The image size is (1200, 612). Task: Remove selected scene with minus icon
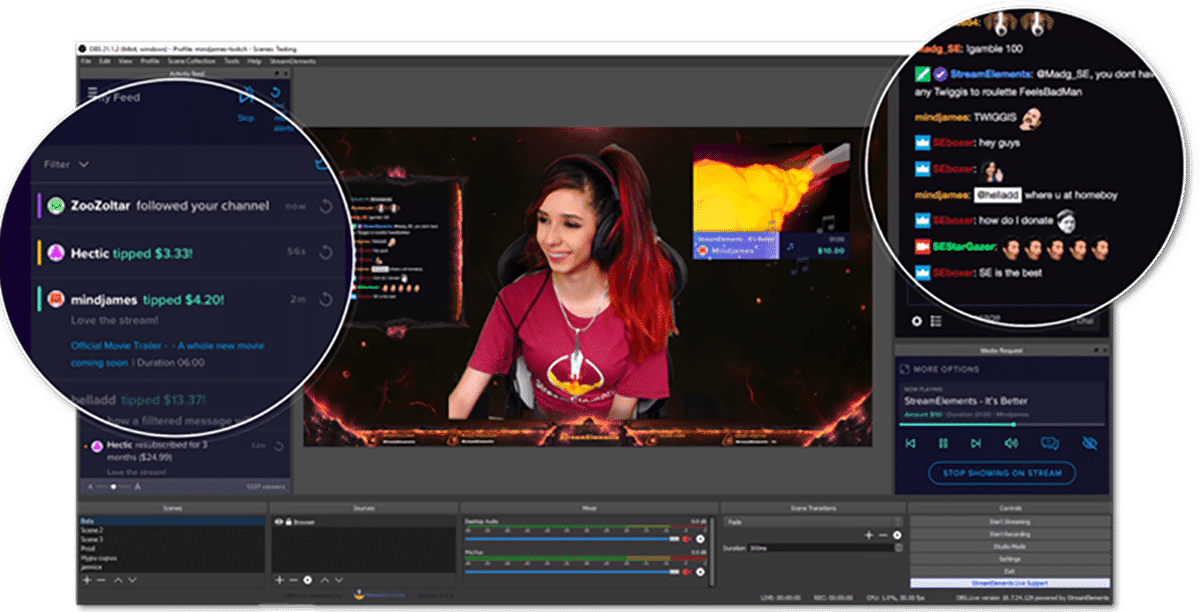(x=100, y=580)
